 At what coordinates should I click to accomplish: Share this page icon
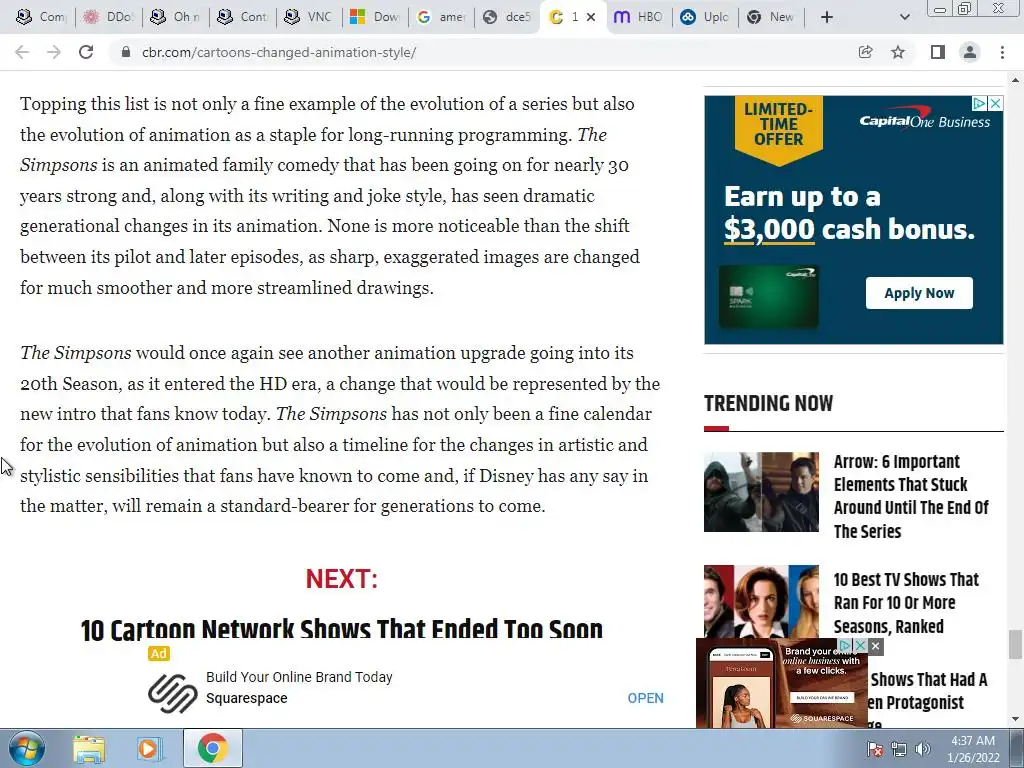866,52
